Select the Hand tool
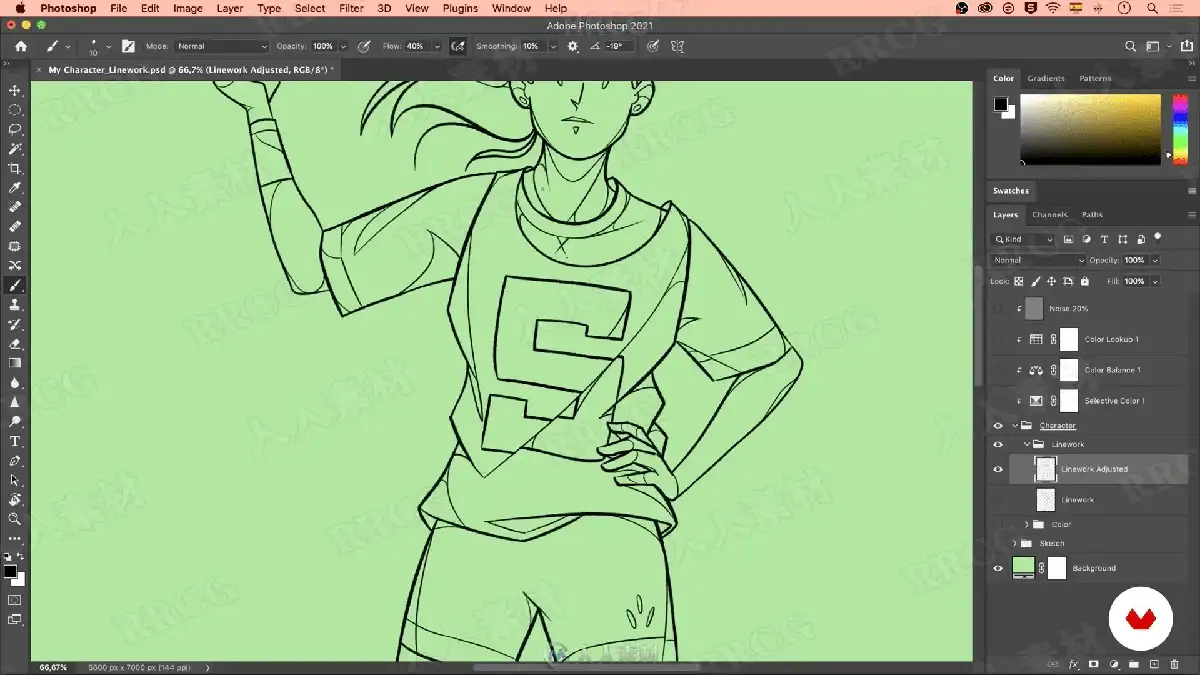The height and width of the screenshot is (675, 1200). 15,500
